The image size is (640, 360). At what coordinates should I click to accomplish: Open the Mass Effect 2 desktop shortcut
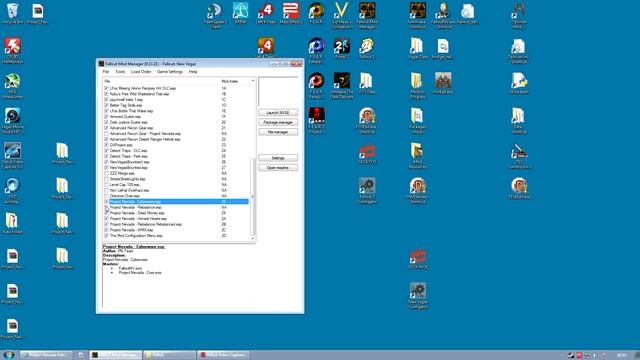tap(291, 13)
